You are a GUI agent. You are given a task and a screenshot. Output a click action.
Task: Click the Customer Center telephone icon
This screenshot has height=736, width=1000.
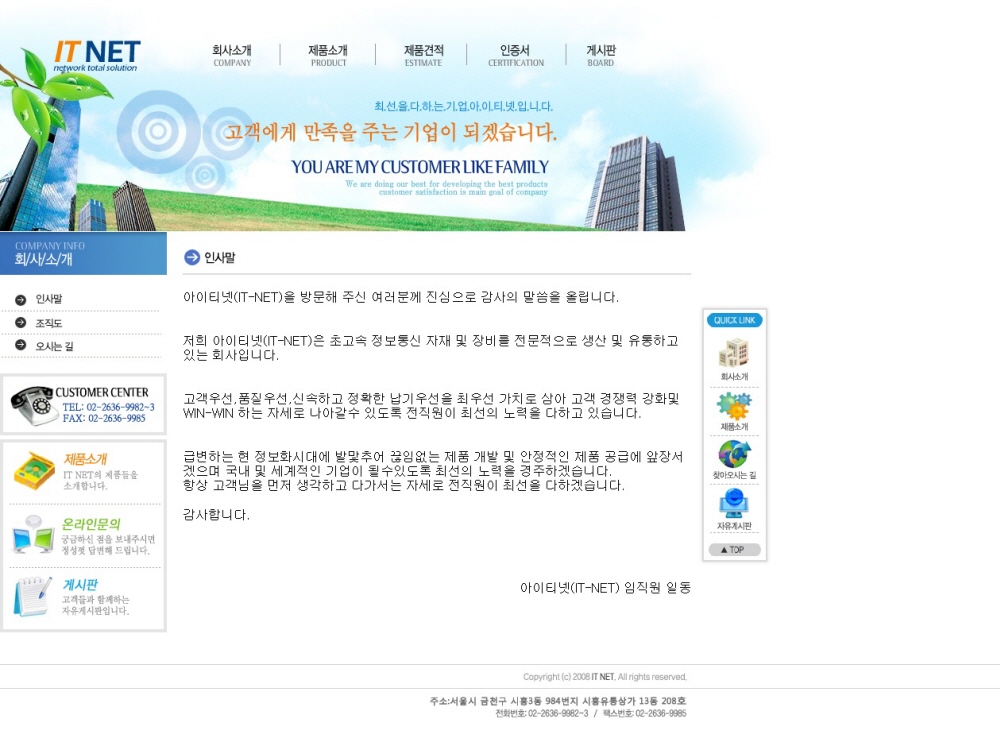tap(34, 405)
